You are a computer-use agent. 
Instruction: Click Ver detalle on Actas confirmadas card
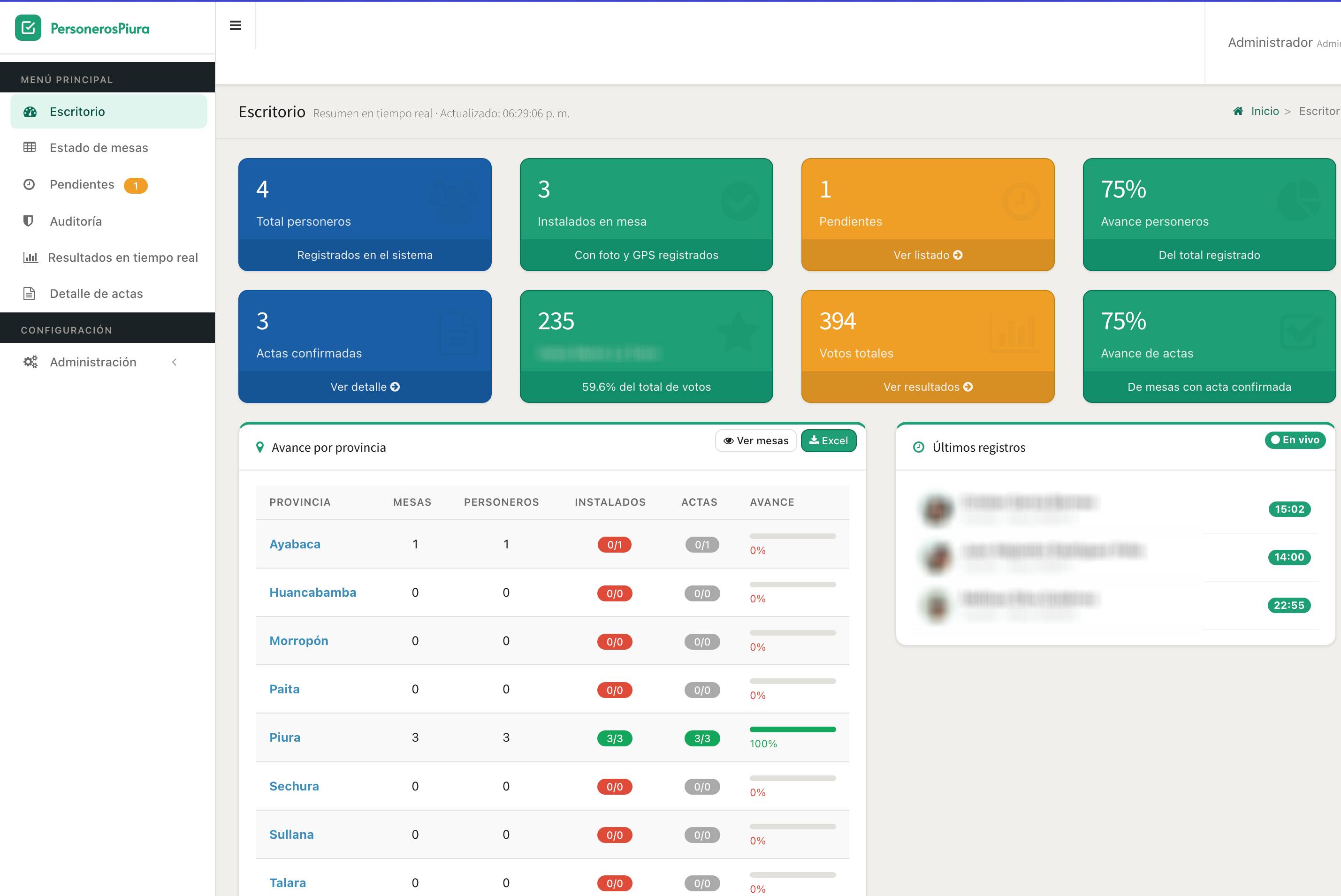coord(365,387)
